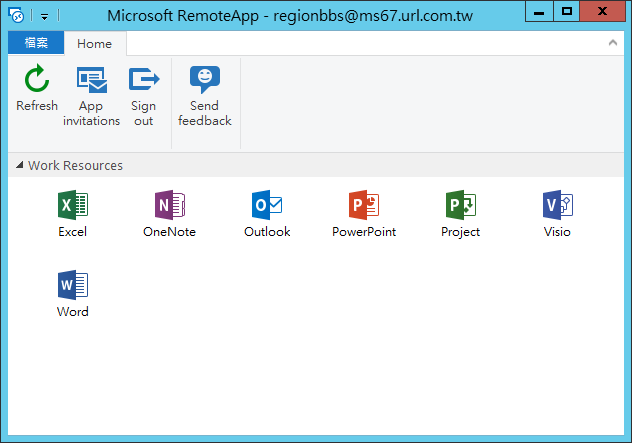Click the RemoteApp title bar icon
Viewport: 632px width, 443px height.
click(x=16, y=15)
